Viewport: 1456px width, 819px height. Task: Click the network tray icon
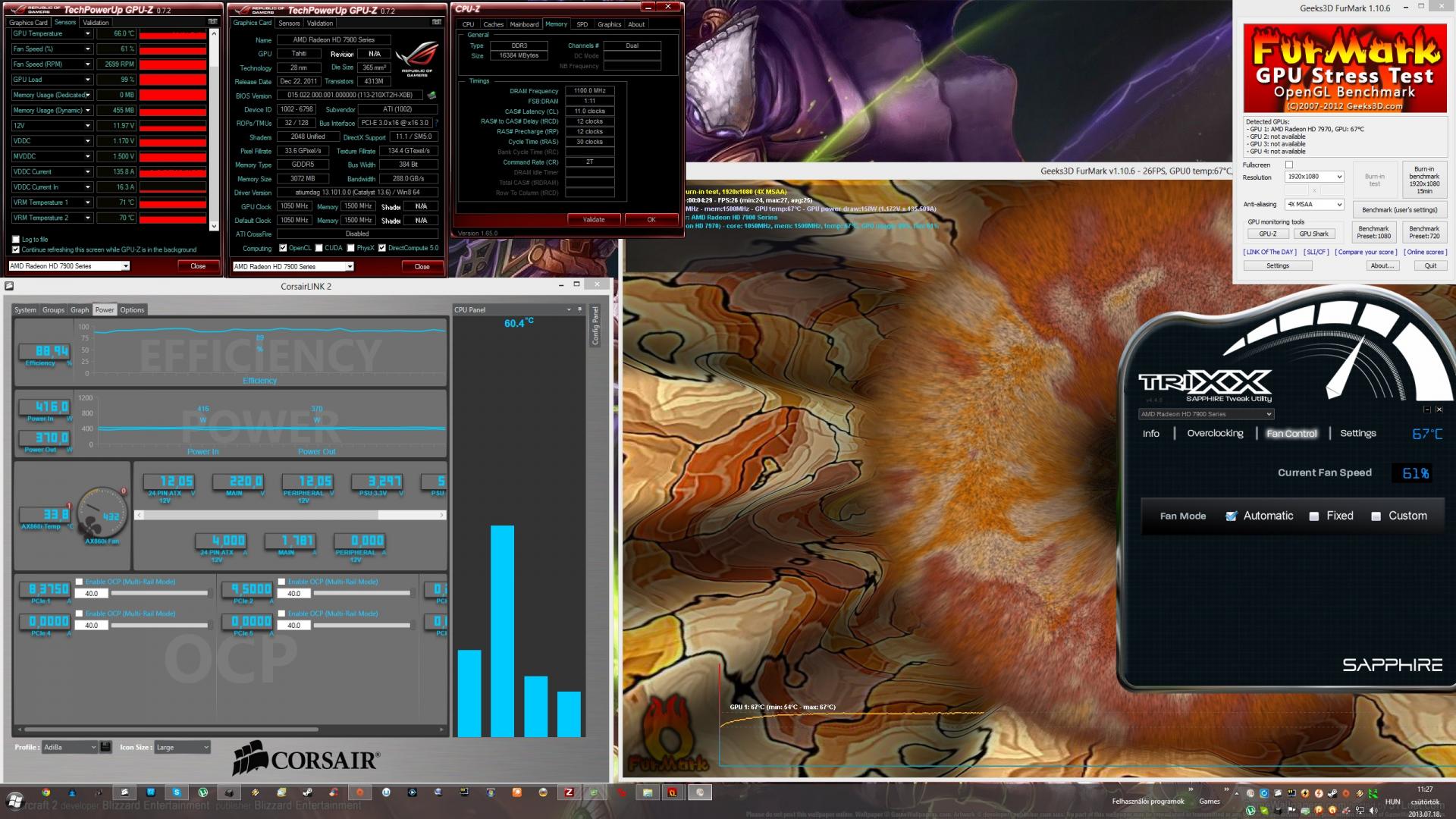pos(1360,811)
